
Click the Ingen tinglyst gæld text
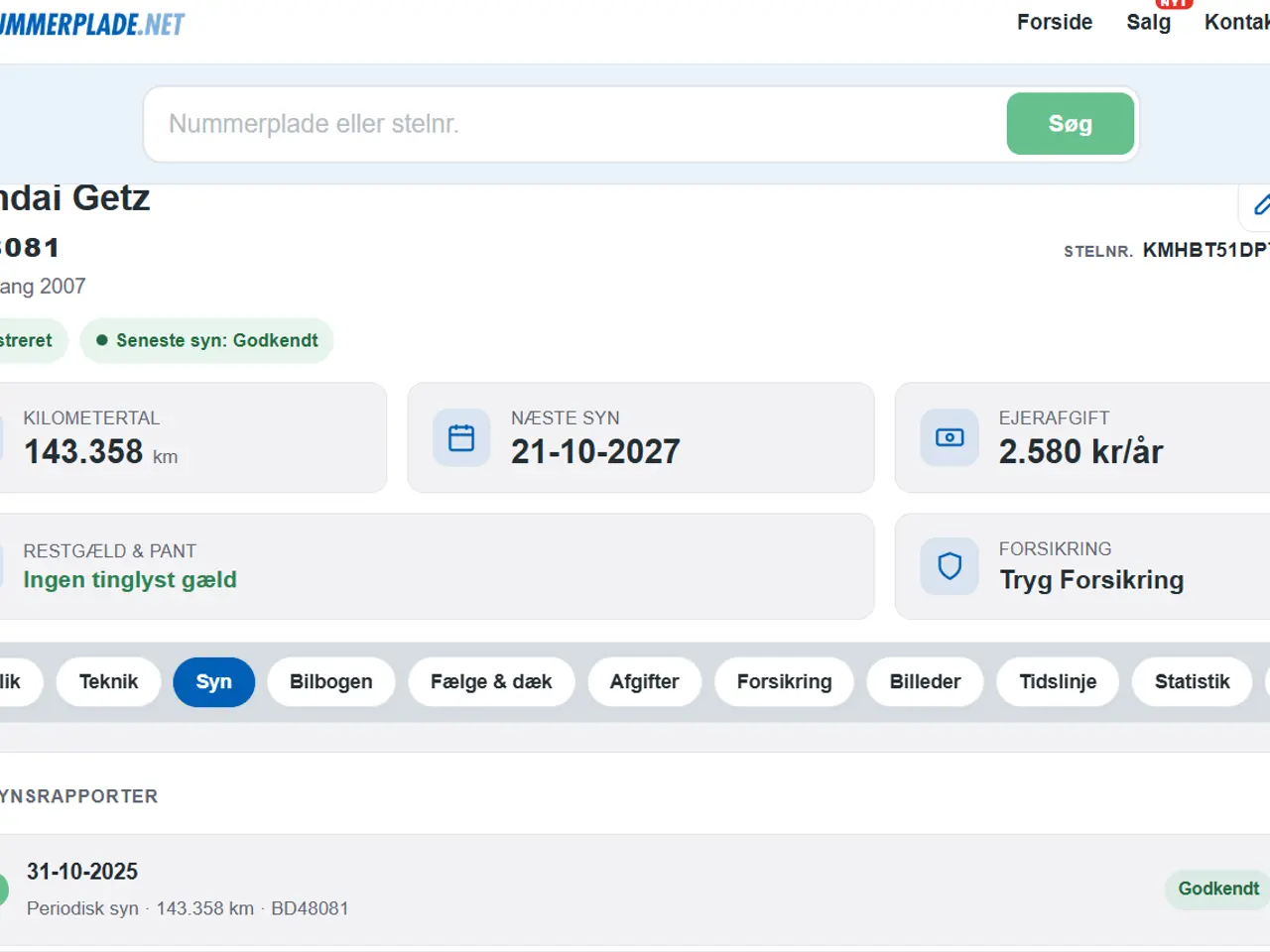click(130, 580)
